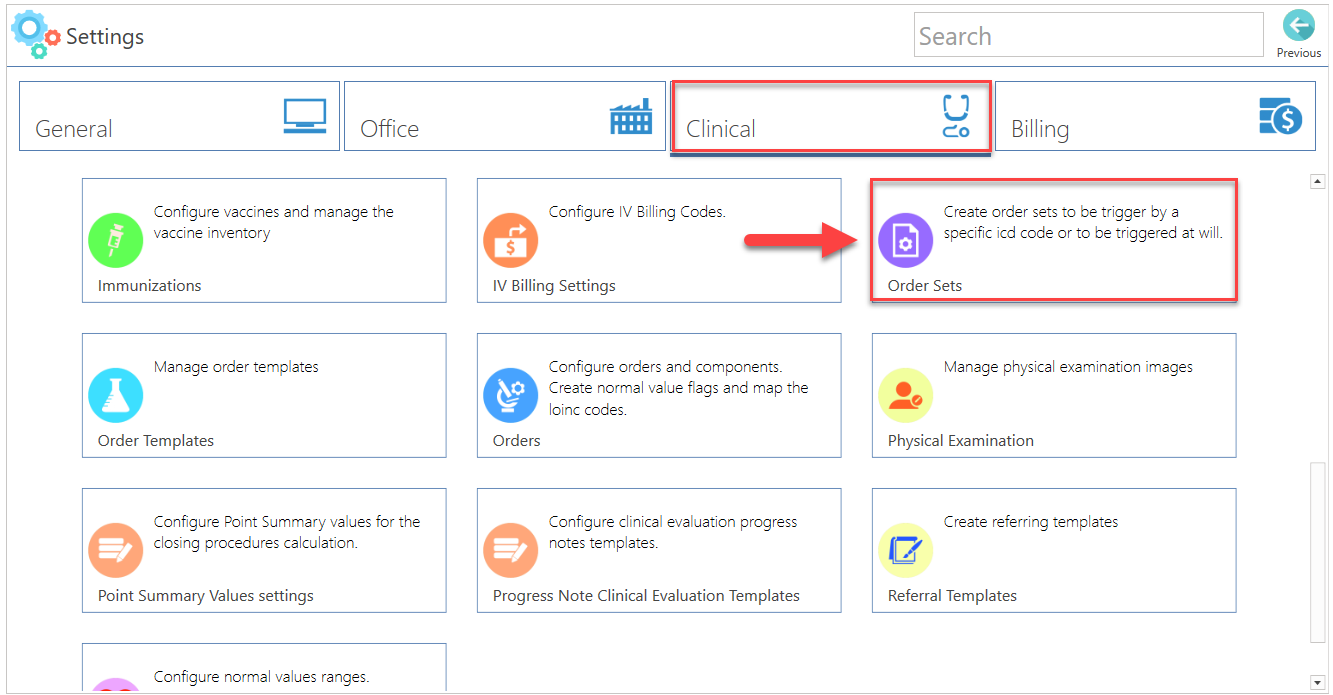Switch to the General tab
1333x695 pixels.
[x=179, y=116]
